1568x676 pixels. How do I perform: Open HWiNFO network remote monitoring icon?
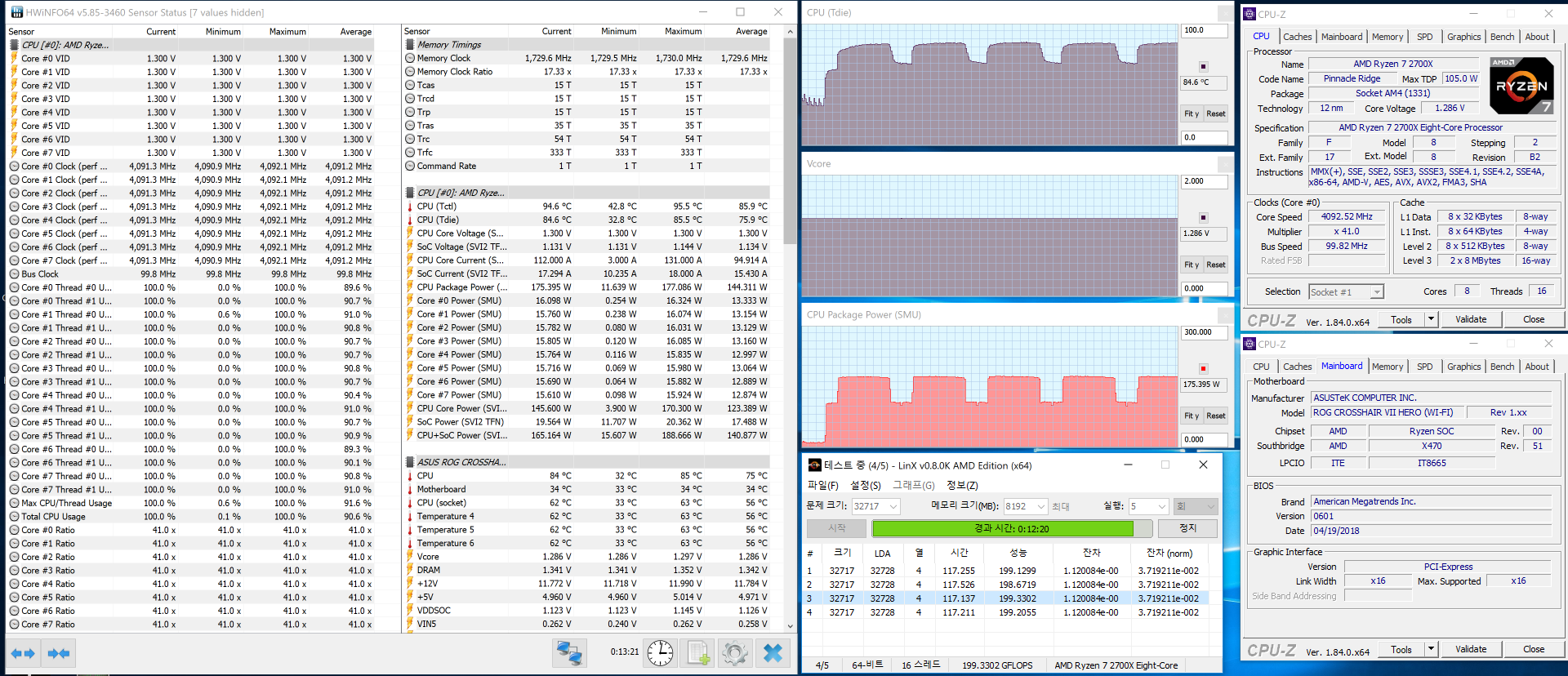(568, 653)
